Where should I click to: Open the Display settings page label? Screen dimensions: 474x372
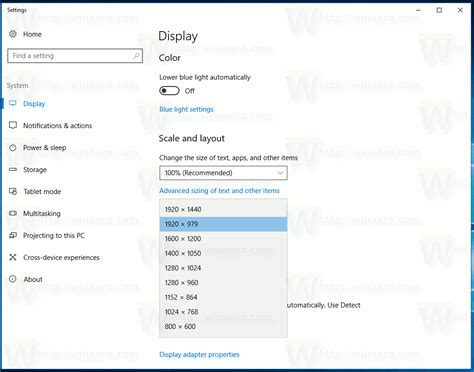tap(34, 104)
